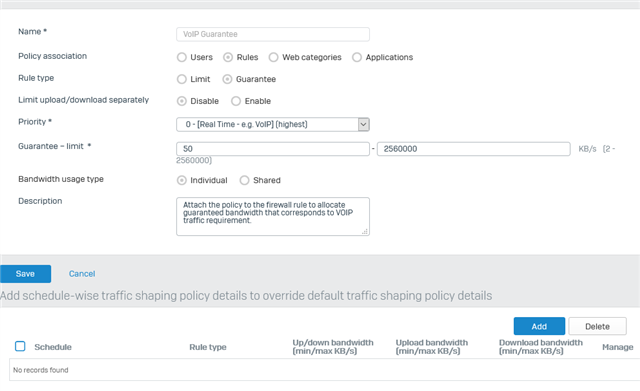Viewport: 640px width, 391px height.
Task: Click the Add schedule button
Action: (539, 326)
